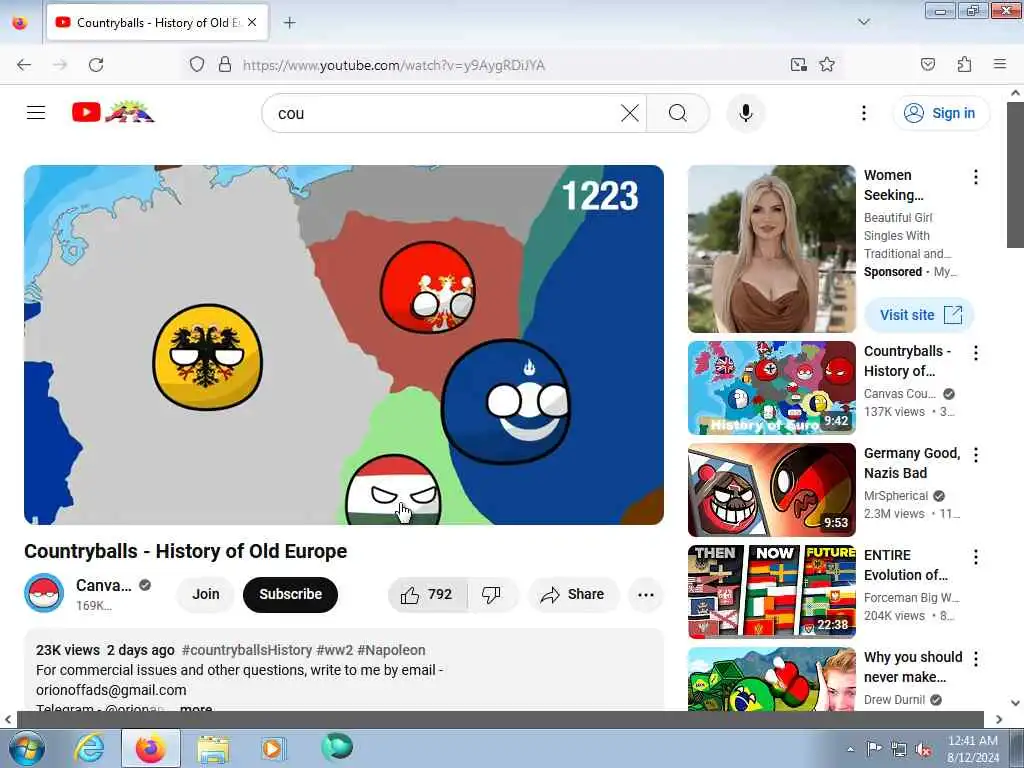
Task: Open options for Germany Good video
Action: pos(976,455)
